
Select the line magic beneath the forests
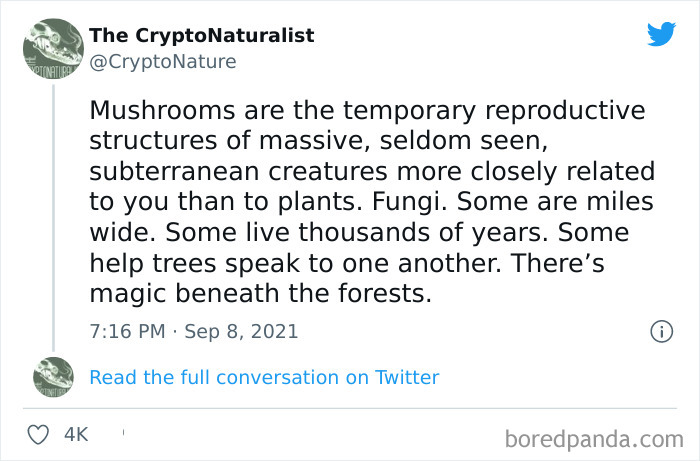(x=260, y=294)
